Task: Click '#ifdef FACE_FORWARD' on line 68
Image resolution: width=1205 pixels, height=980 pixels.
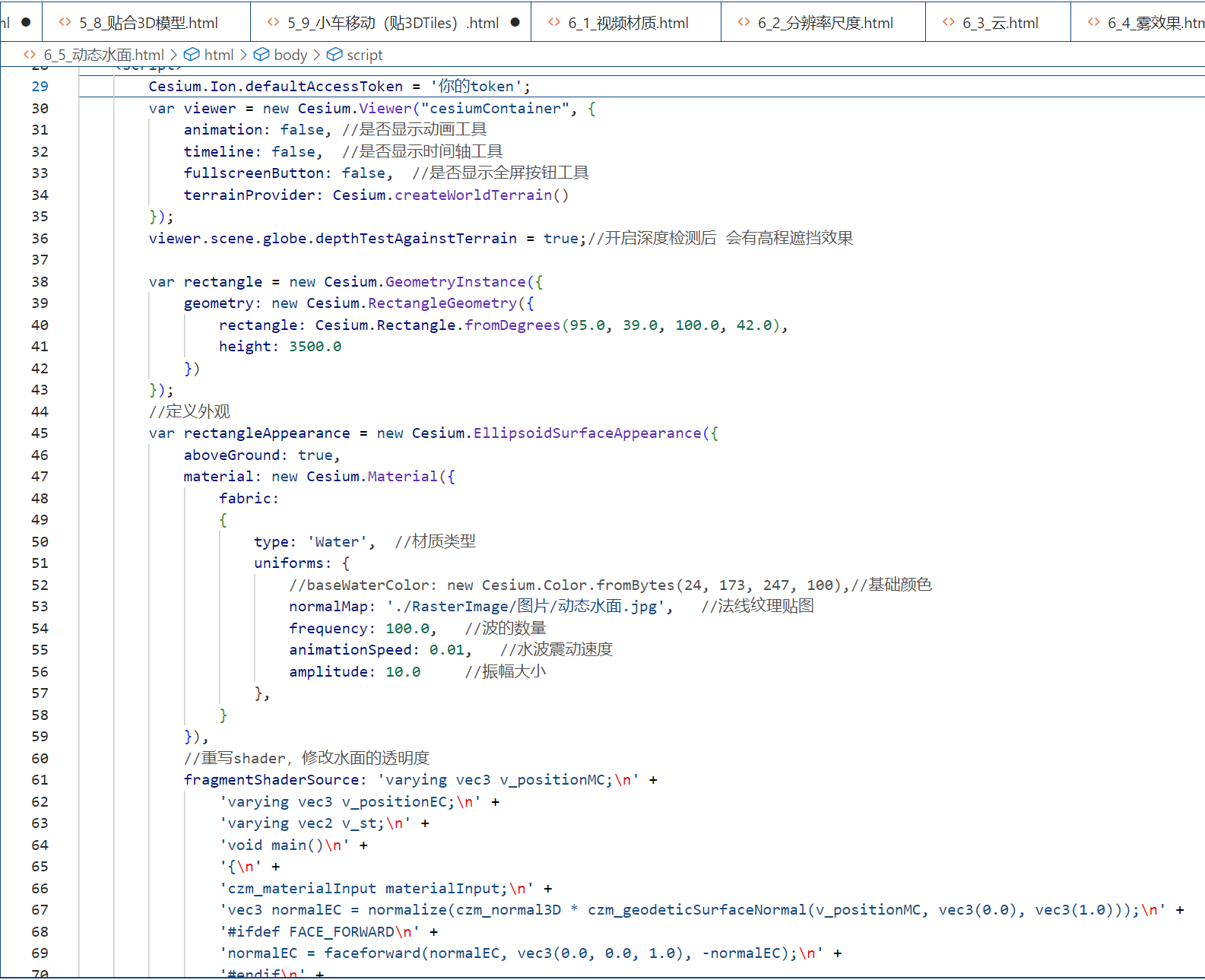Action: (x=311, y=932)
